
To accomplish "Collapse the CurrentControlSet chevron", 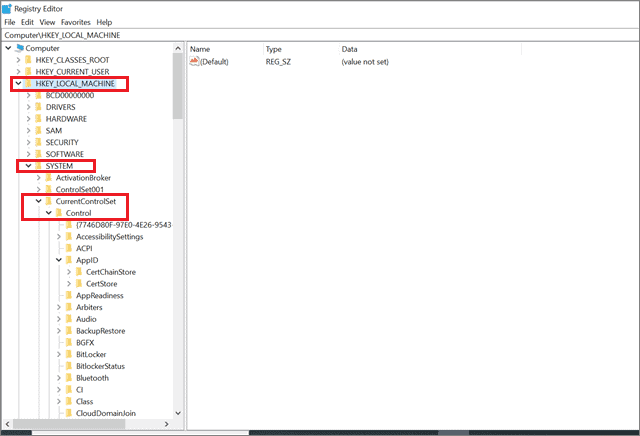I will click(39, 201).
